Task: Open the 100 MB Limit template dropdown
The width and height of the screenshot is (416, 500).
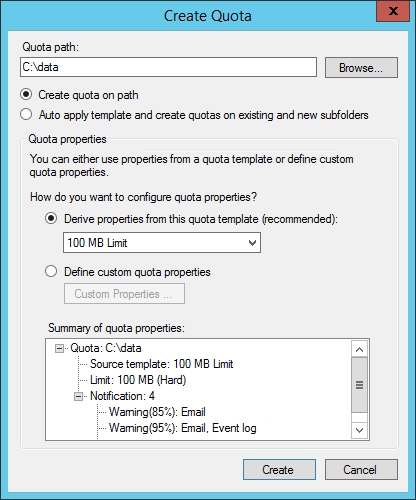Action: [x=162, y=243]
